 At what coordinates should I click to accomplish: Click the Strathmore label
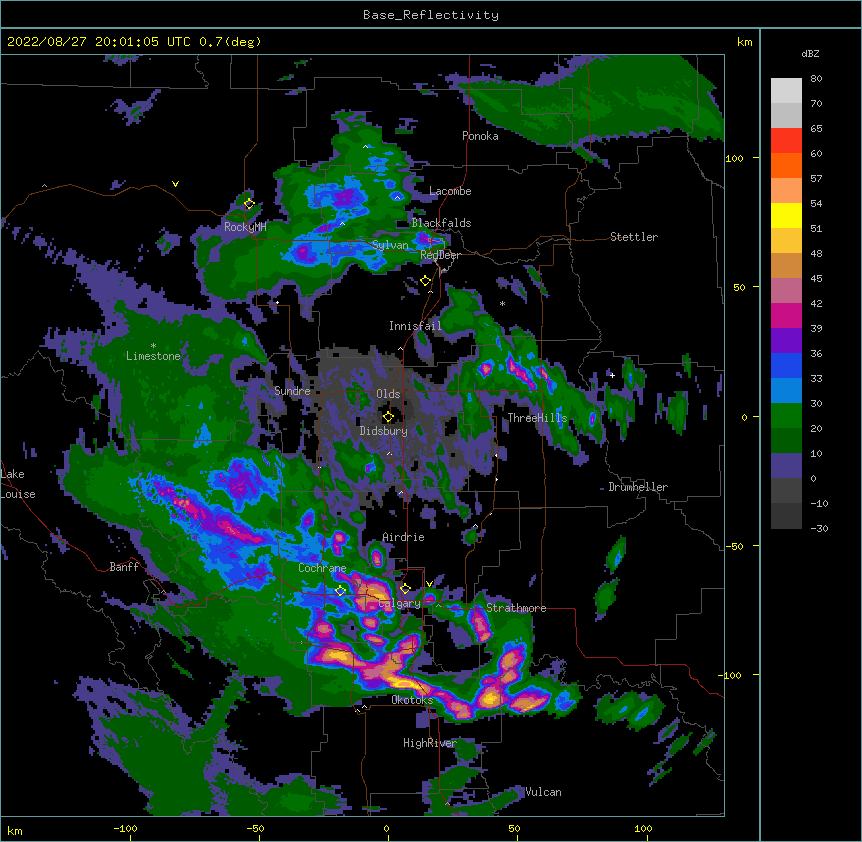516,608
